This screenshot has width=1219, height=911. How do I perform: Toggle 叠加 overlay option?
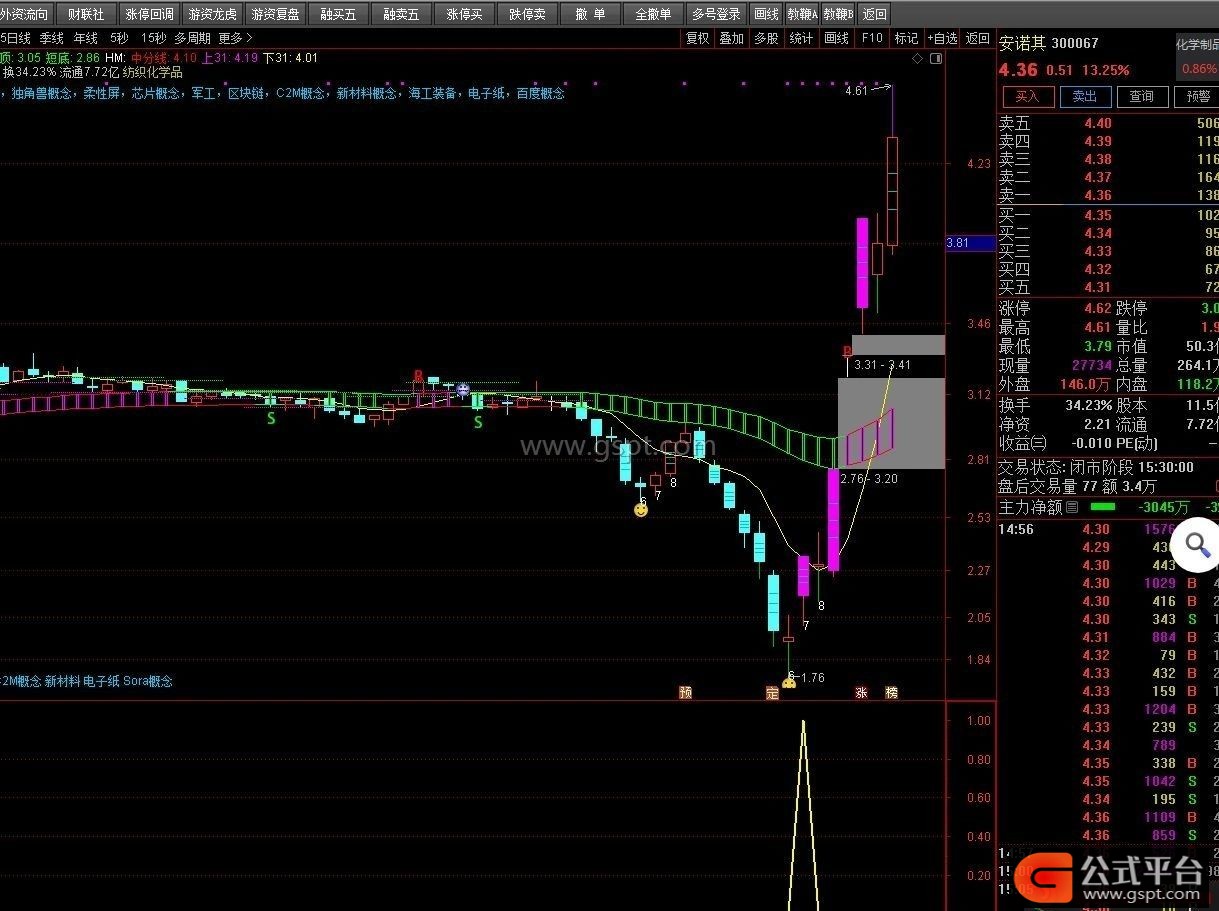pos(732,38)
